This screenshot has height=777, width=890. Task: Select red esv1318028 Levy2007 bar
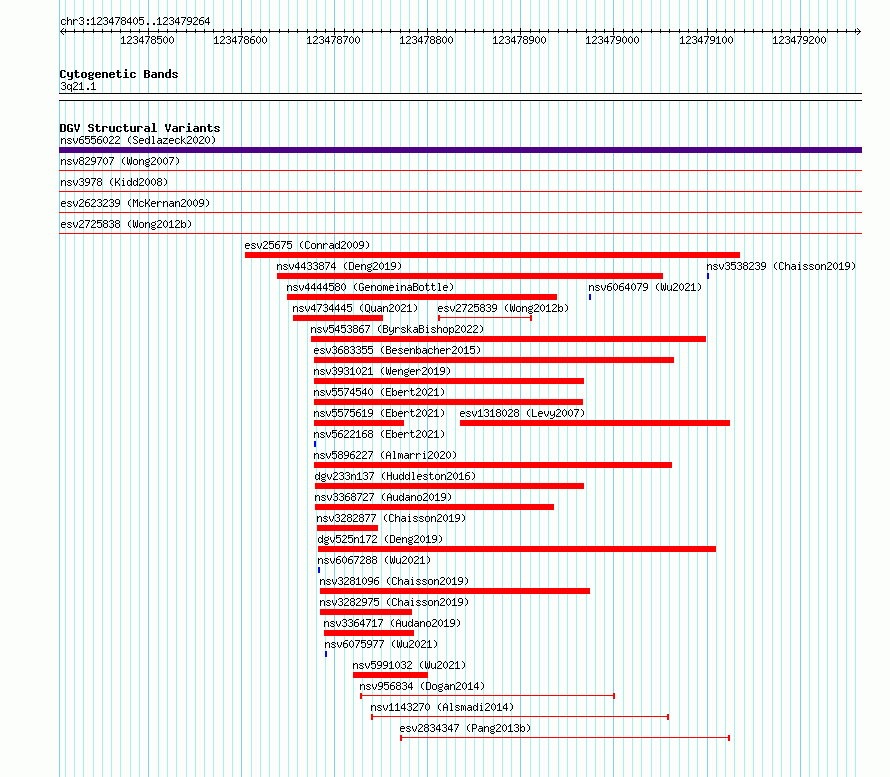[x=595, y=423]
